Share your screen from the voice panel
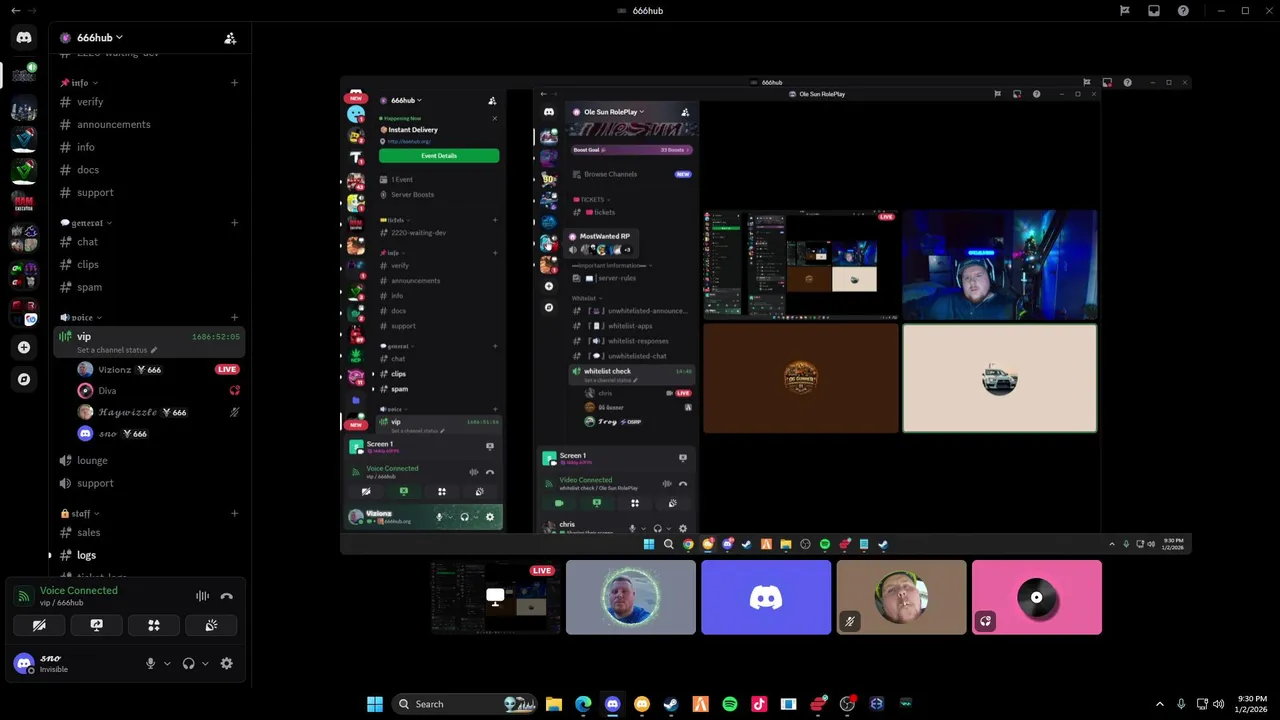 [97, 625]
